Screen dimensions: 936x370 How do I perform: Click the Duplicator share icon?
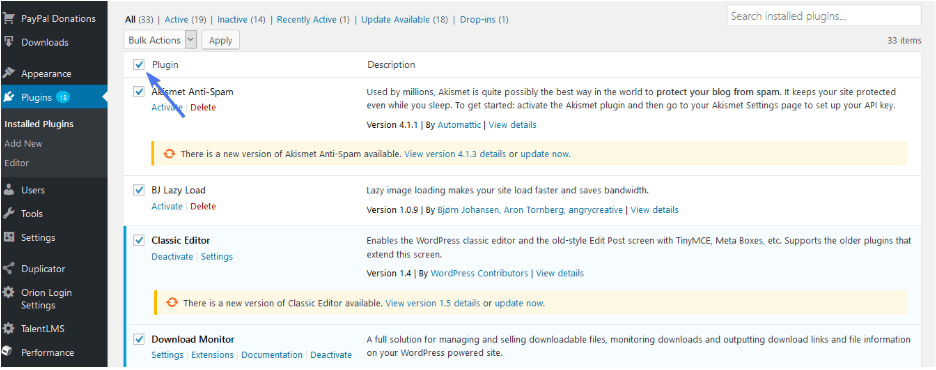coord(9,269)
